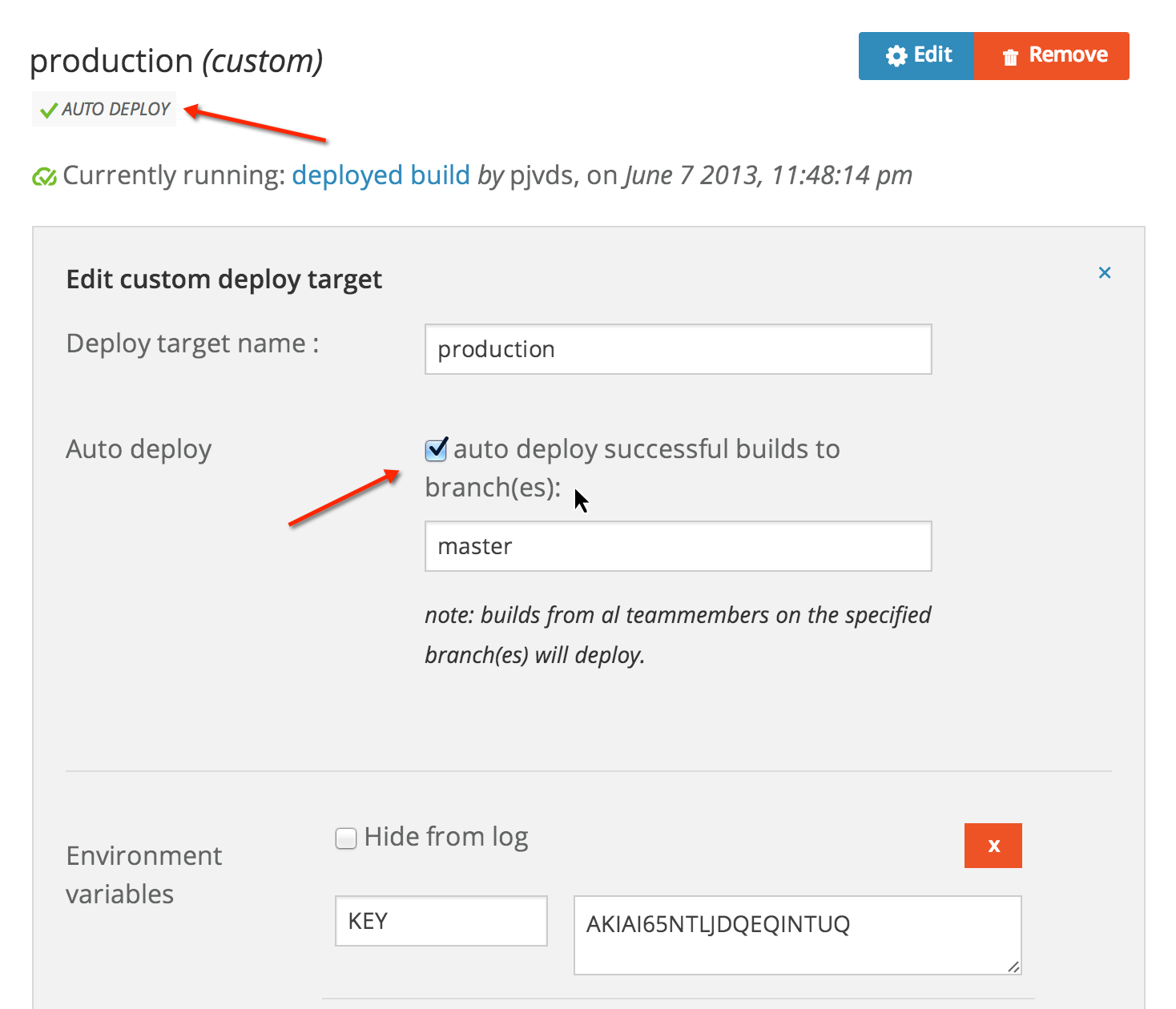
Task: Delete the KEY environment variable with x
Action: pos(993,846)
